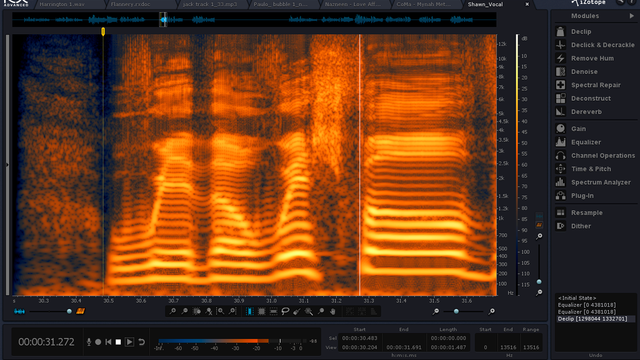Click the zoom to selection icon

tap(196, 311)
